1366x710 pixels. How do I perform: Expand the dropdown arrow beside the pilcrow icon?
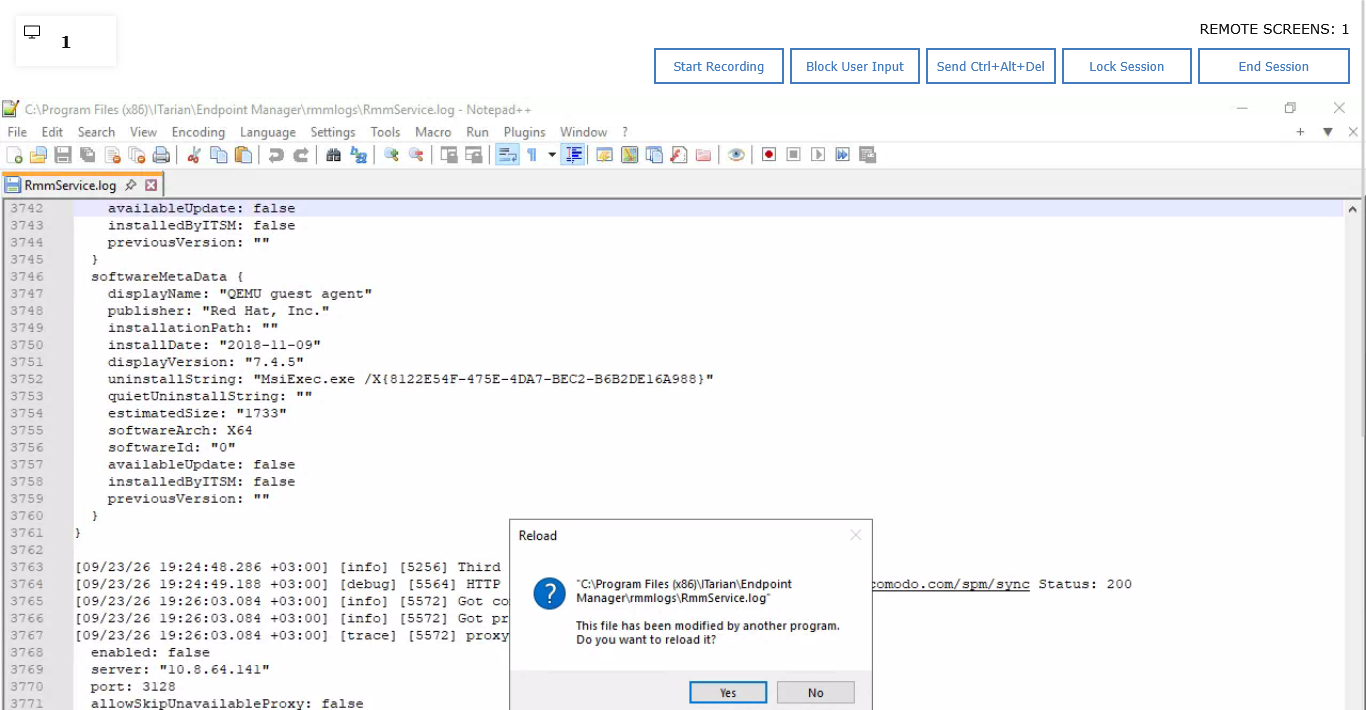pyautogui.click(x=552, y=155)
